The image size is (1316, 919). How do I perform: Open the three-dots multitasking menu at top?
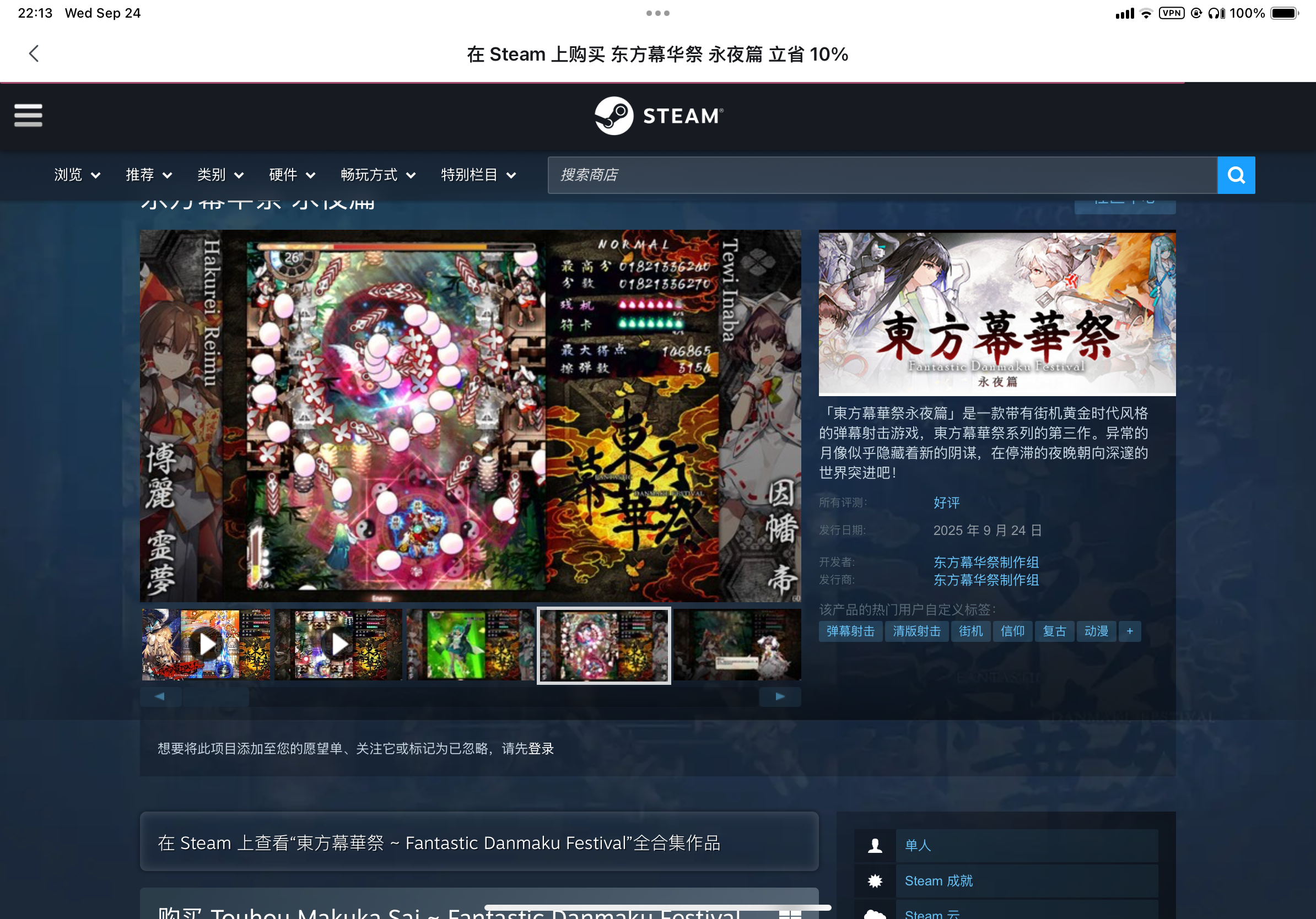657,13
